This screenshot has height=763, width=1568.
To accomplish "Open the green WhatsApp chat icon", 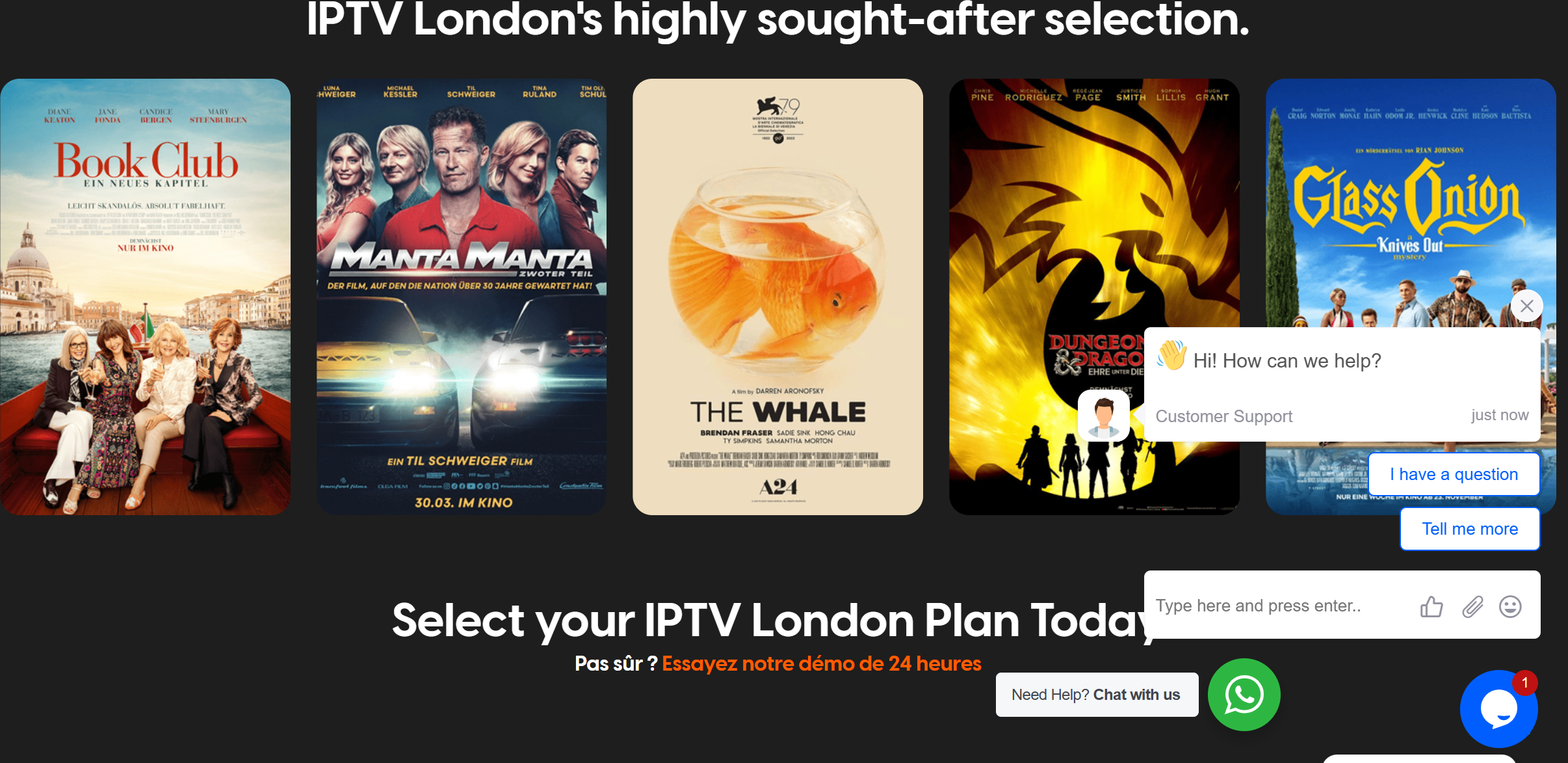I will [1244, 695].
